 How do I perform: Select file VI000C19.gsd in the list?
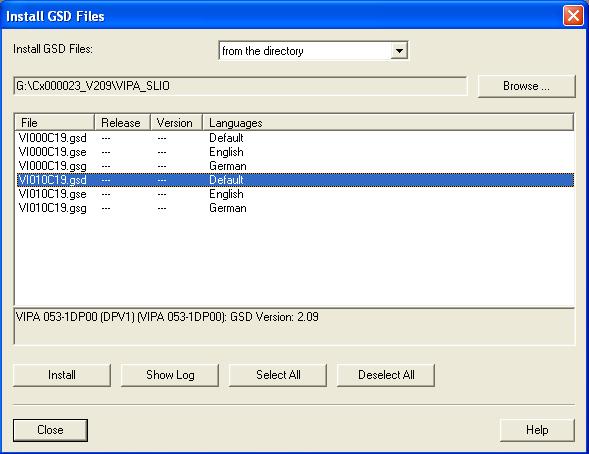click(53, 138)
